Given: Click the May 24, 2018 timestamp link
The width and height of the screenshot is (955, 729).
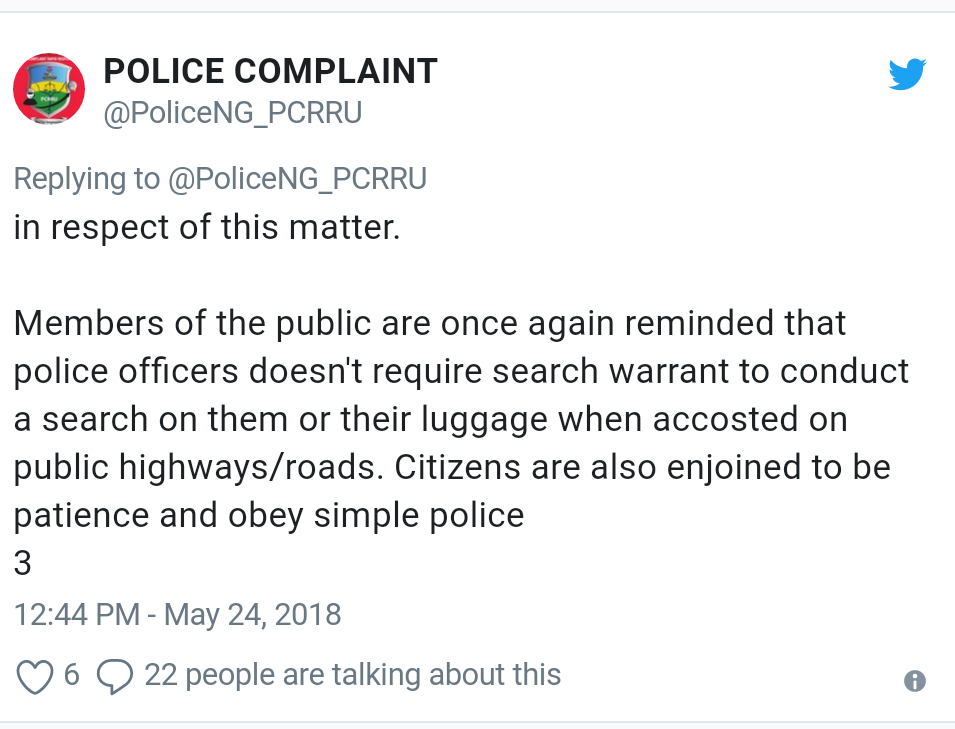Looking at the screenshot, I should (x=177, y=615).
